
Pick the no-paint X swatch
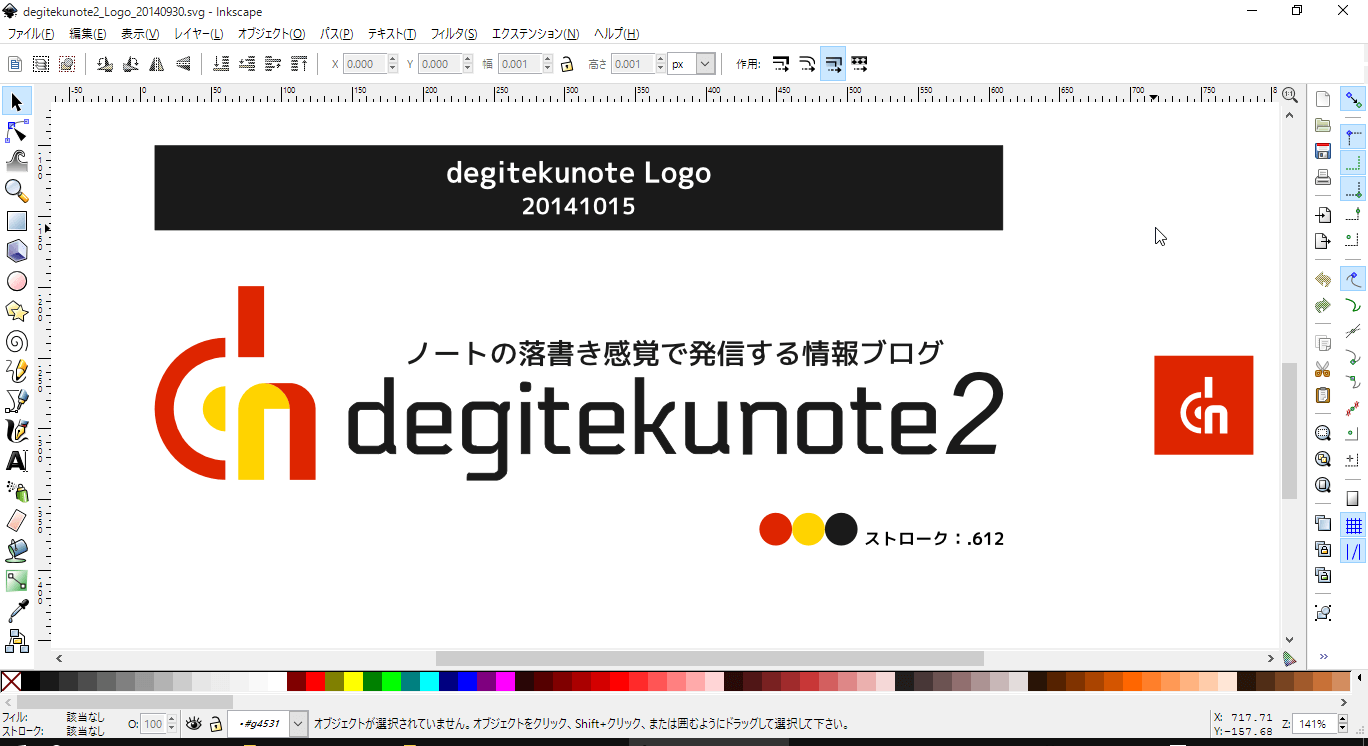10,681
